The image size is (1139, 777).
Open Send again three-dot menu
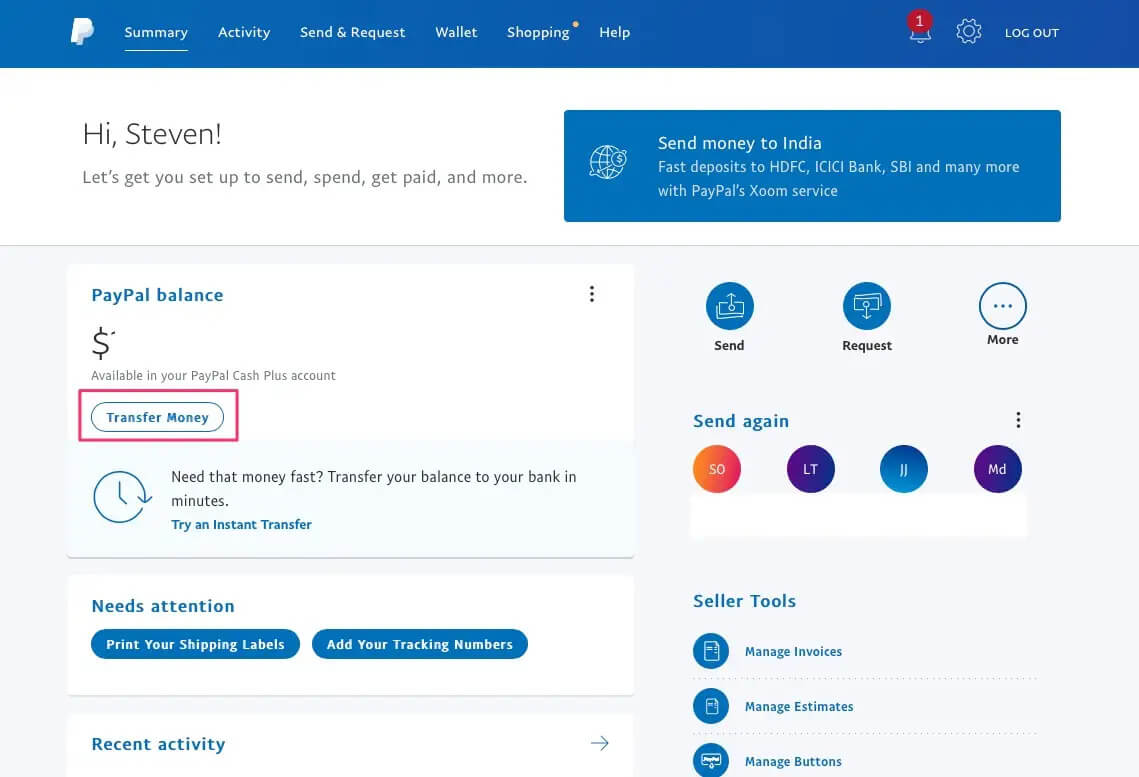pos(1018,420)
